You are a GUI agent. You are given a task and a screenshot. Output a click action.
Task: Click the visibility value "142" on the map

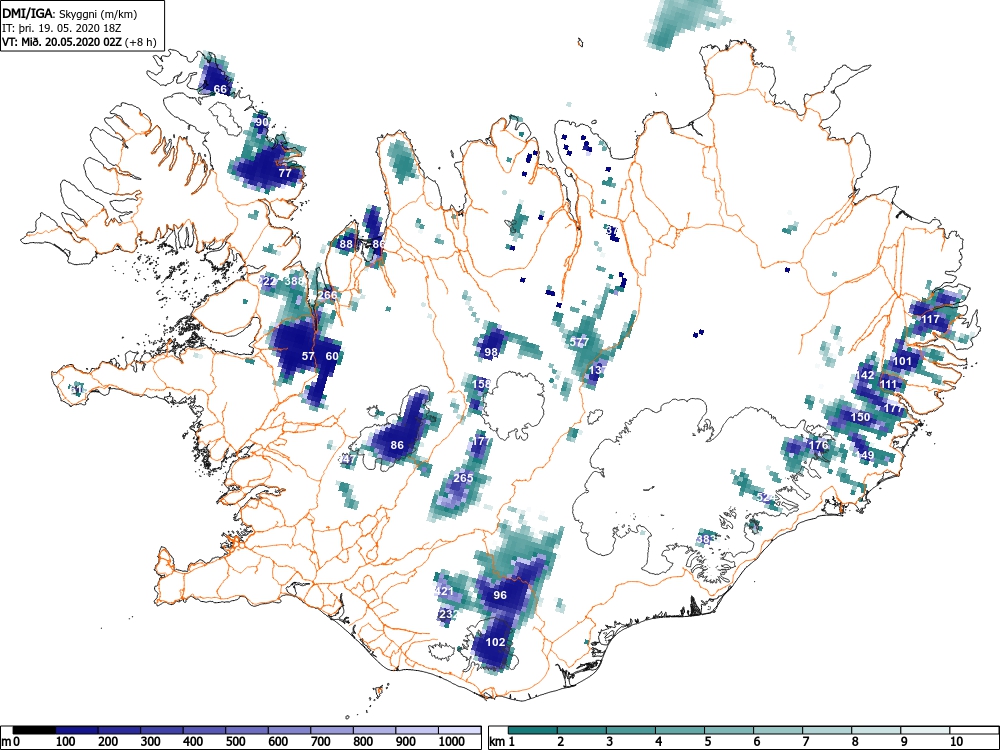pyautogui.click(x=865, y=375)
